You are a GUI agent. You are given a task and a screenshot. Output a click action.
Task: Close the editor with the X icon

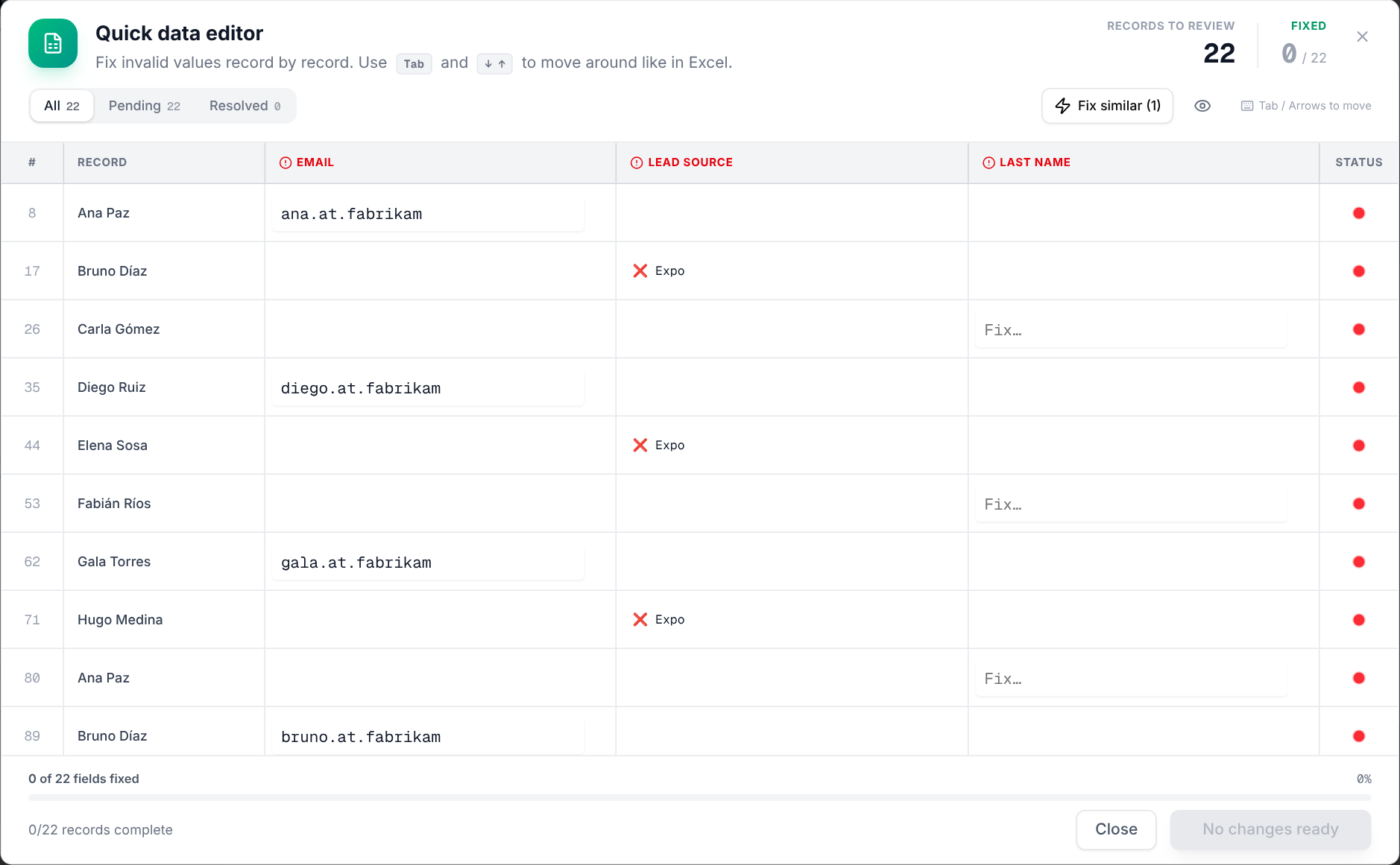1362,37
